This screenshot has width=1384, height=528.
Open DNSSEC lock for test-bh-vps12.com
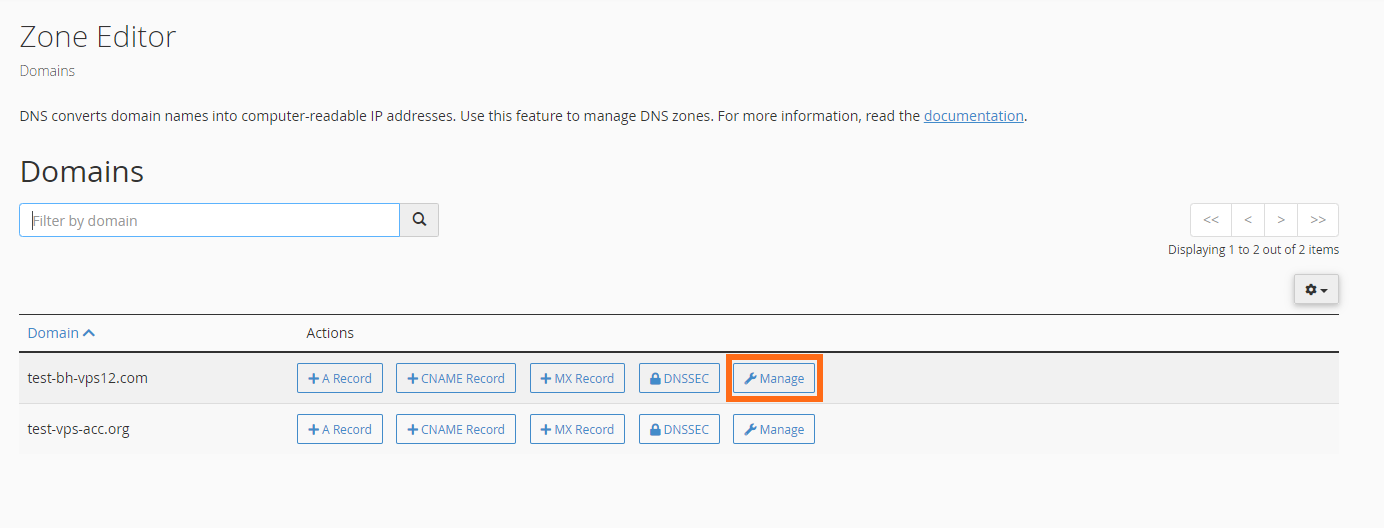[x=679, y=378]
